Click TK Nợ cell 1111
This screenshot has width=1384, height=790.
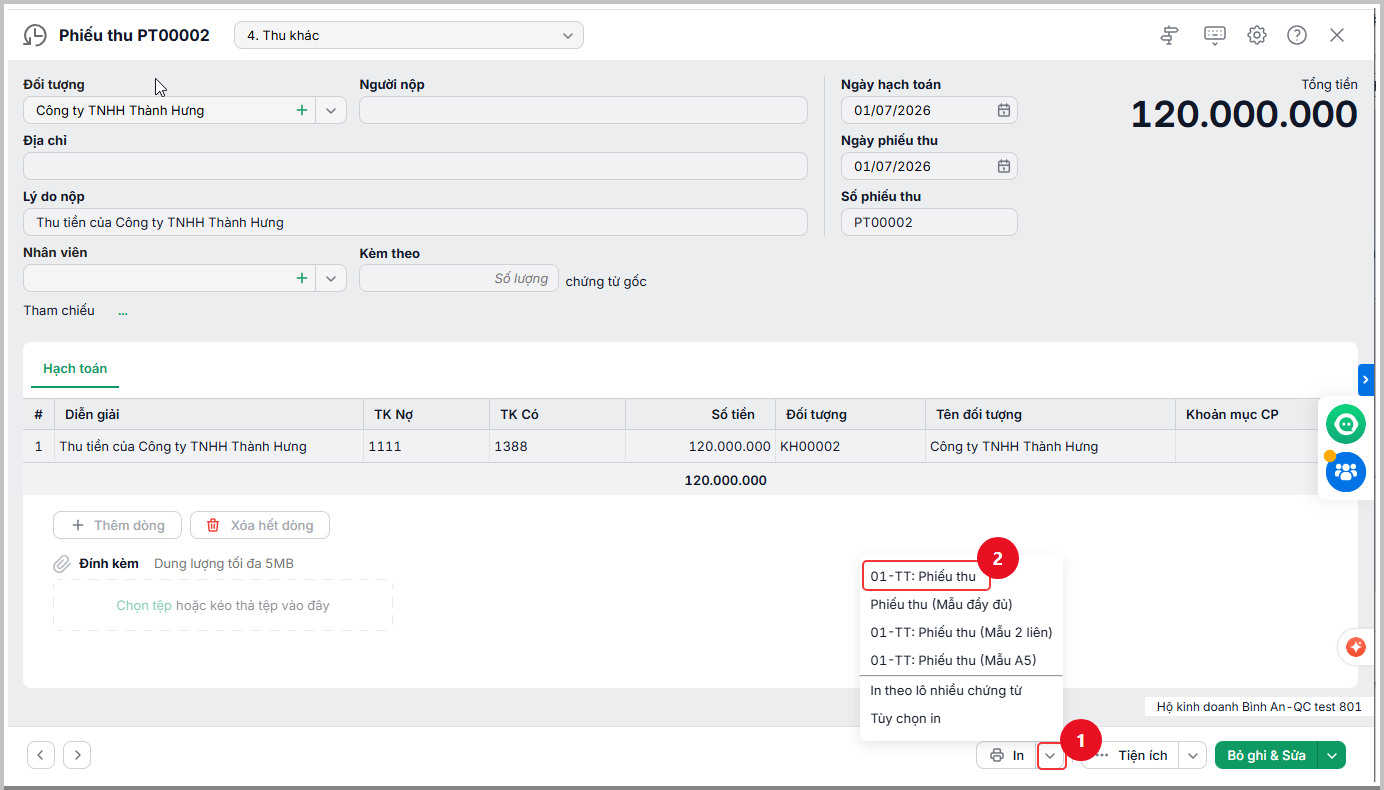pyautogui.click(x=426, y=446)
